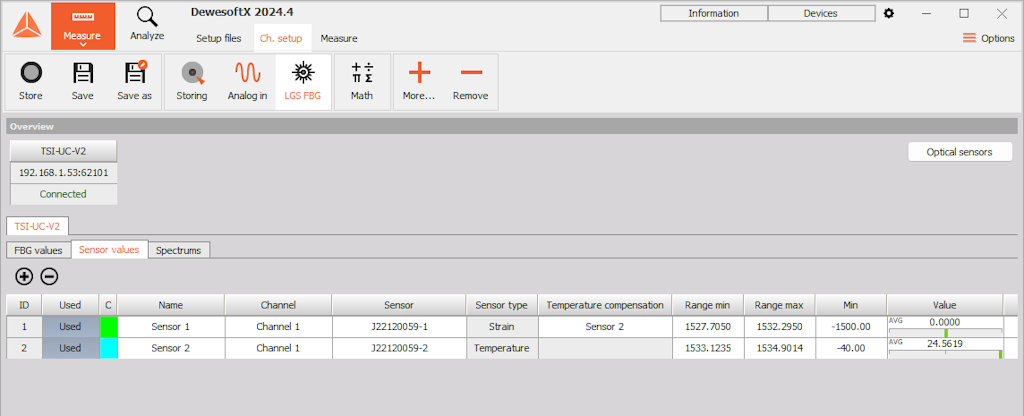Viewport: 1024px width, 416px height.
Task: Click the Temperature compensation column header
Action: tap(605, 305)
